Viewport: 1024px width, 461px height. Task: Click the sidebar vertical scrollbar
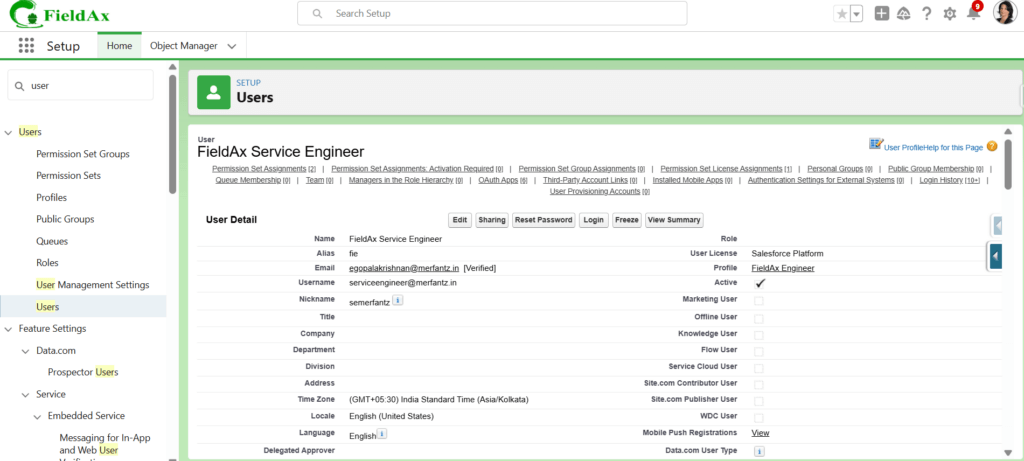(172, 134)
